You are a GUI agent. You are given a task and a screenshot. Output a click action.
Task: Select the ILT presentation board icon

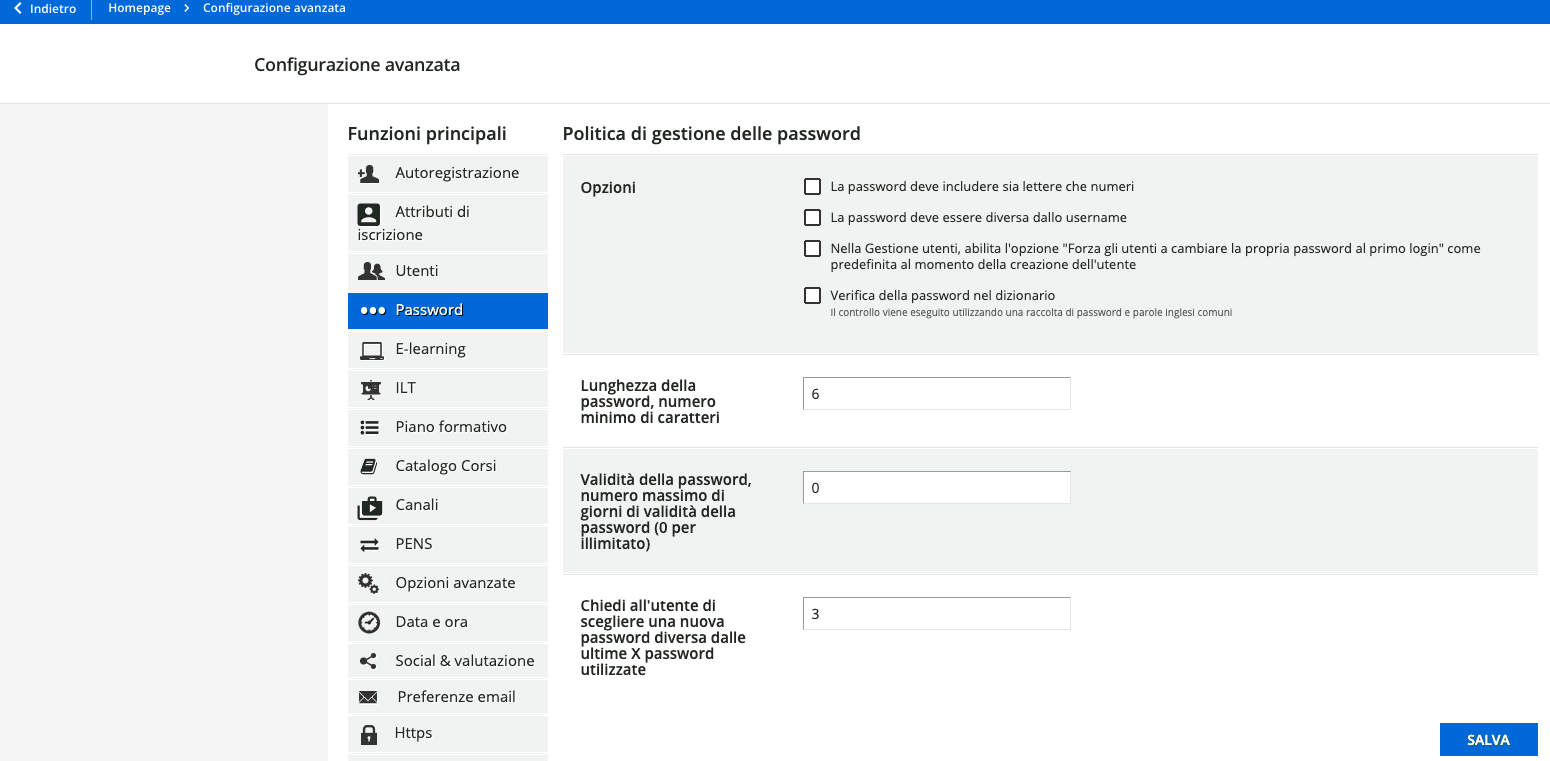368,388
